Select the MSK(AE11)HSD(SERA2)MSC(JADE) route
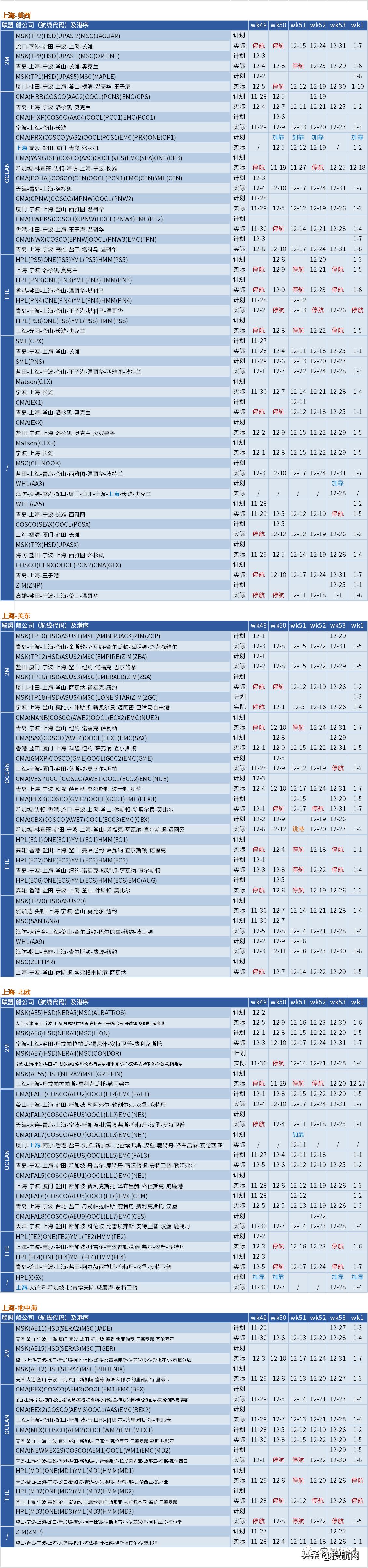The width and height of the screenshot is (368, 1568). [x=64, y=1328]
